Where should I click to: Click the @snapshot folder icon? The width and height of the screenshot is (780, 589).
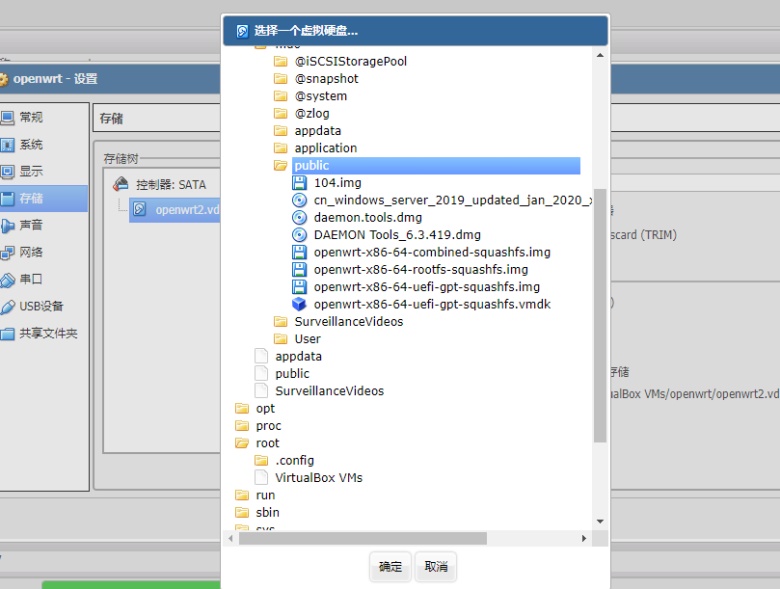point(281,79)
